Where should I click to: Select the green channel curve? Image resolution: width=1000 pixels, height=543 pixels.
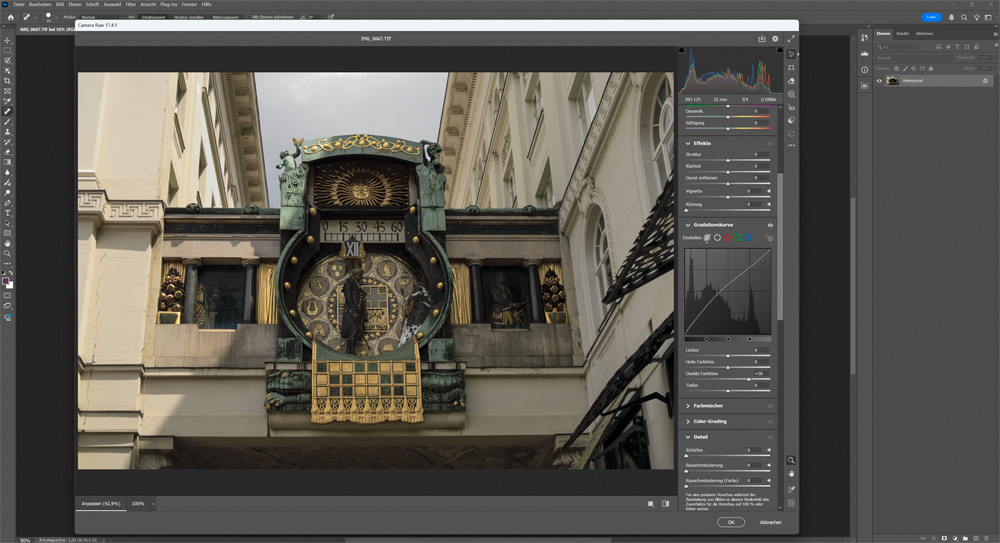pos(738,237)
